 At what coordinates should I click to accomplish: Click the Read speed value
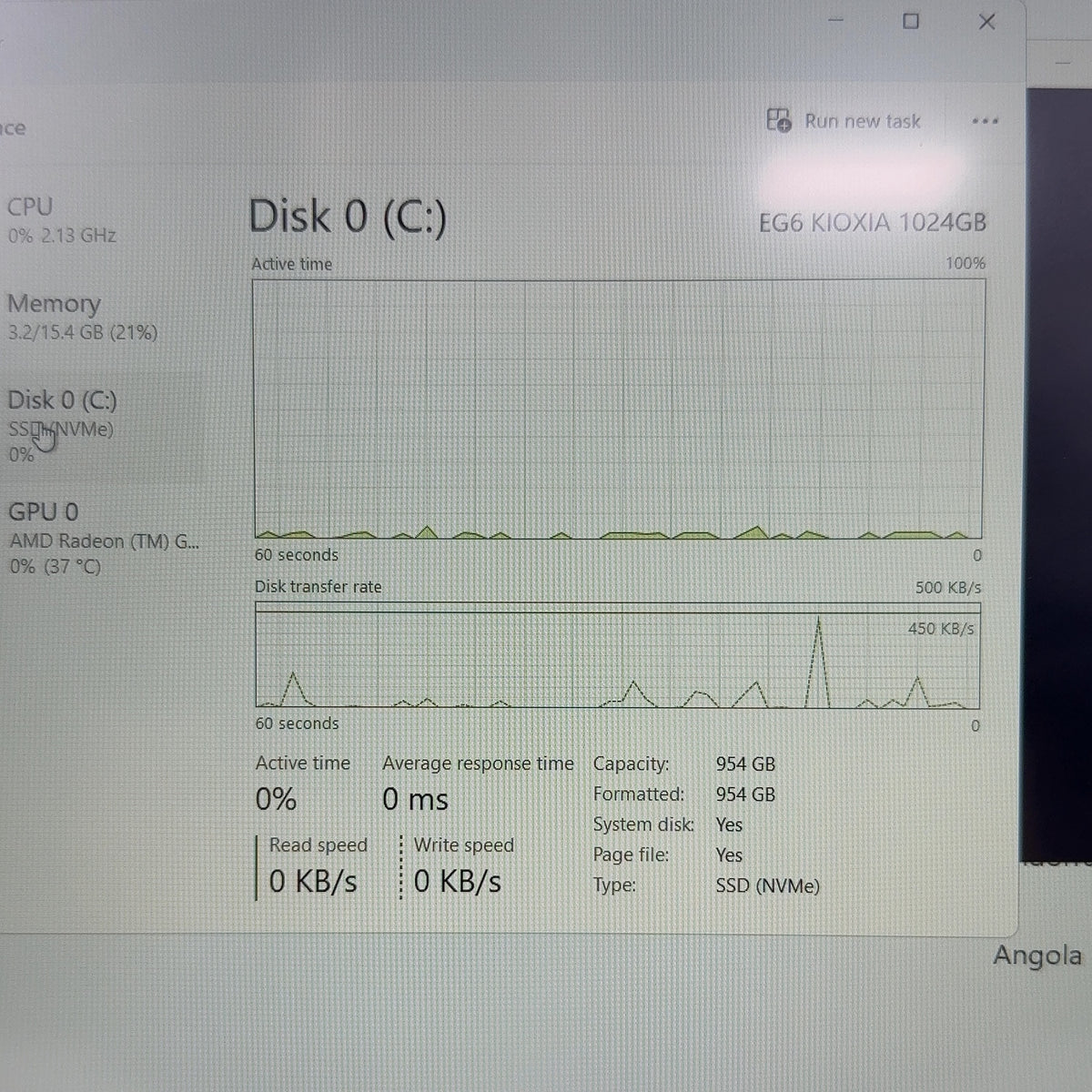pyautogui.click(x=313, y=881)
